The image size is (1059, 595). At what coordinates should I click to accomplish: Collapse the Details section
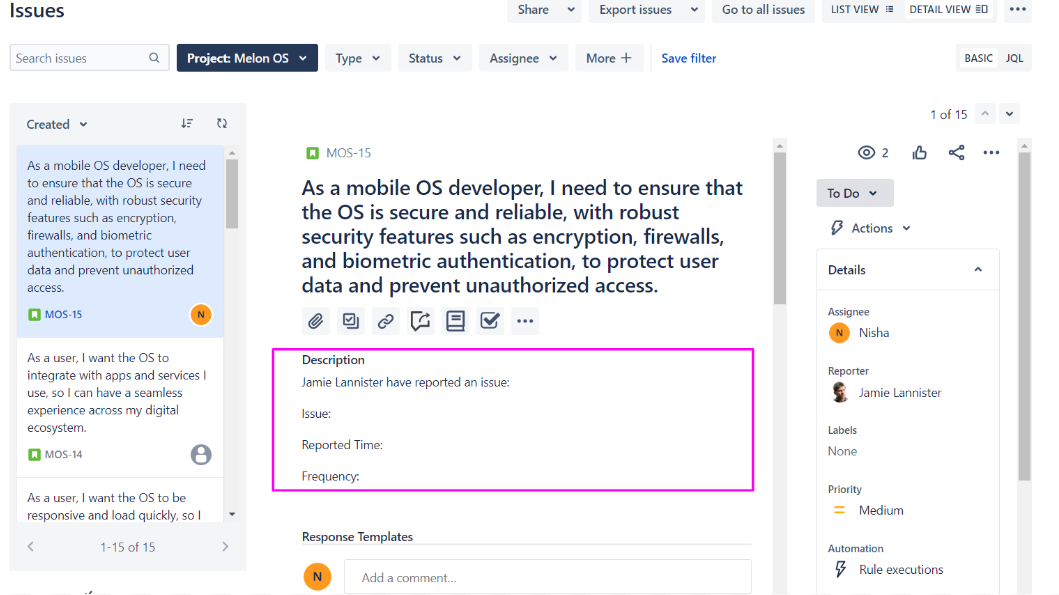(x=978, y=270)
